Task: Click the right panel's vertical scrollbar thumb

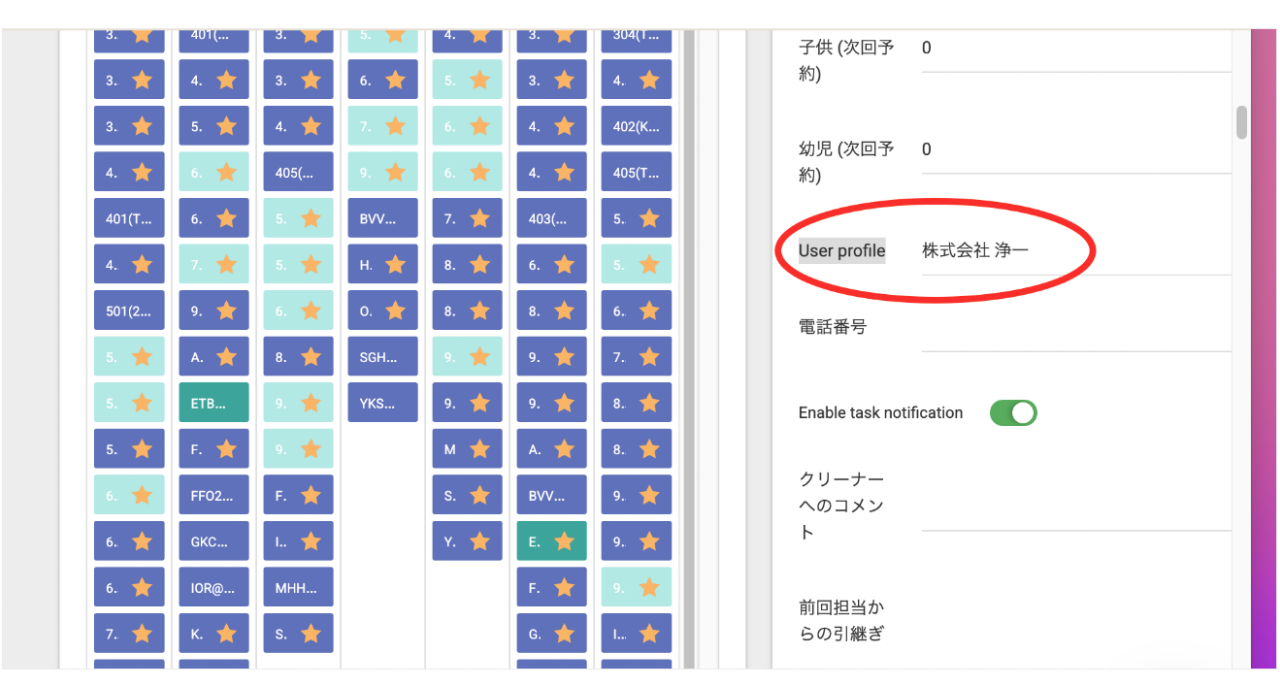Action: (1241, 122)
